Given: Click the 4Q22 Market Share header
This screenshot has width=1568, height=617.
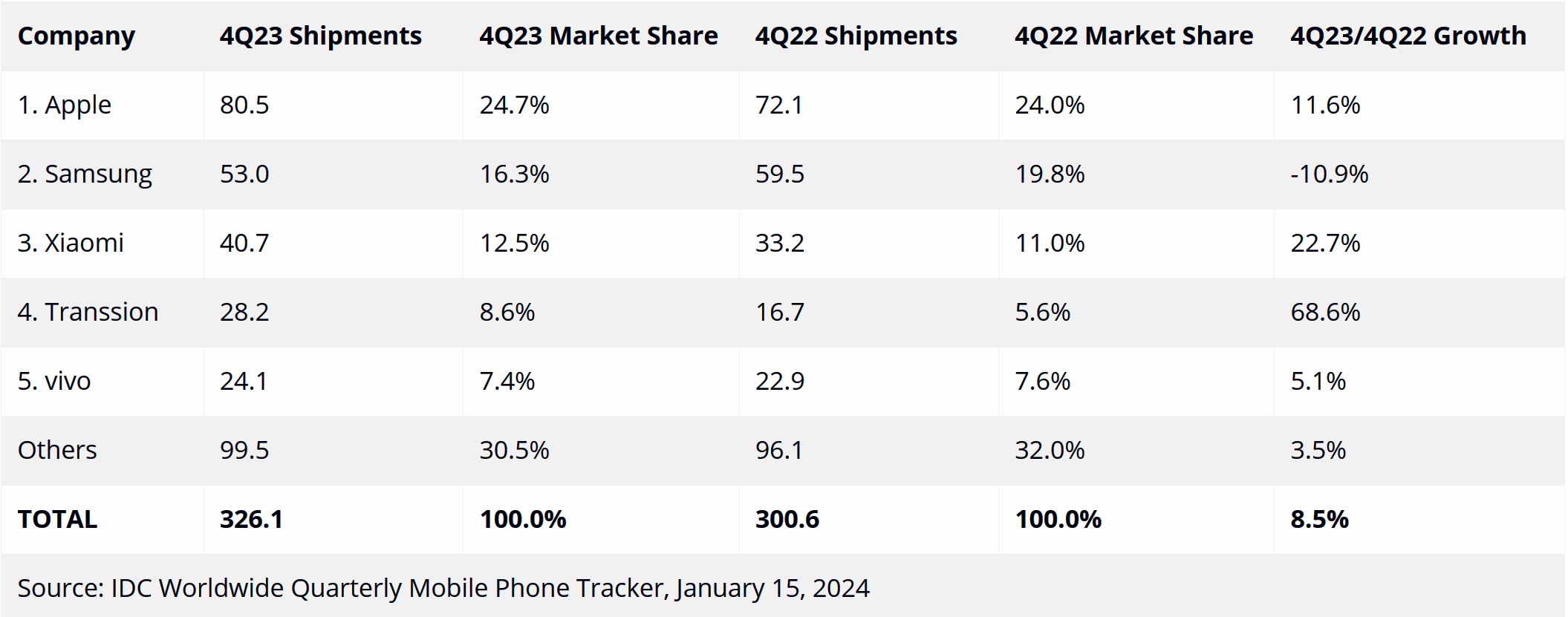Looking at the screenshot, I should click(1134, 36).
